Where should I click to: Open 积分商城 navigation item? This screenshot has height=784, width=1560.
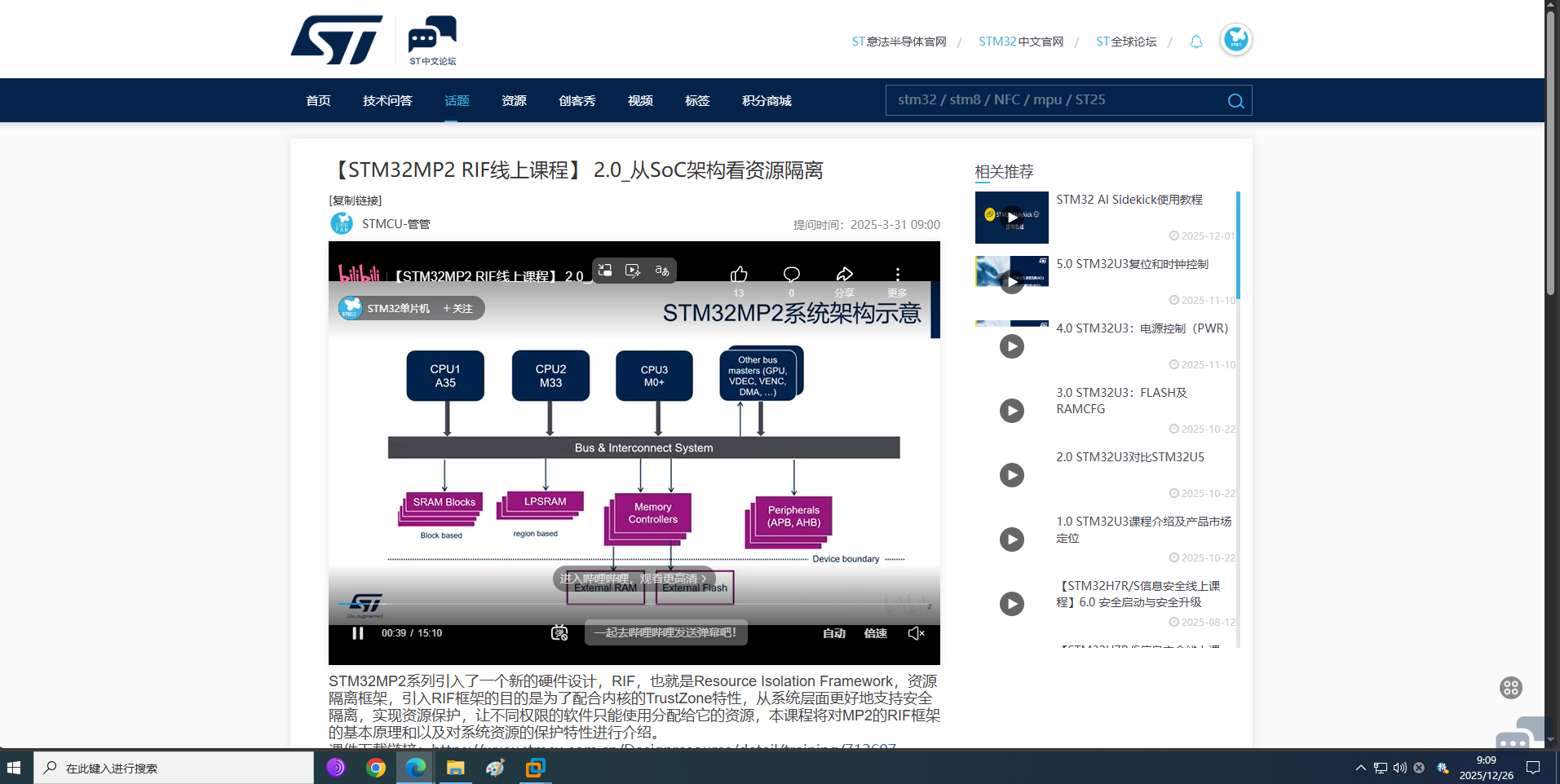767,101
